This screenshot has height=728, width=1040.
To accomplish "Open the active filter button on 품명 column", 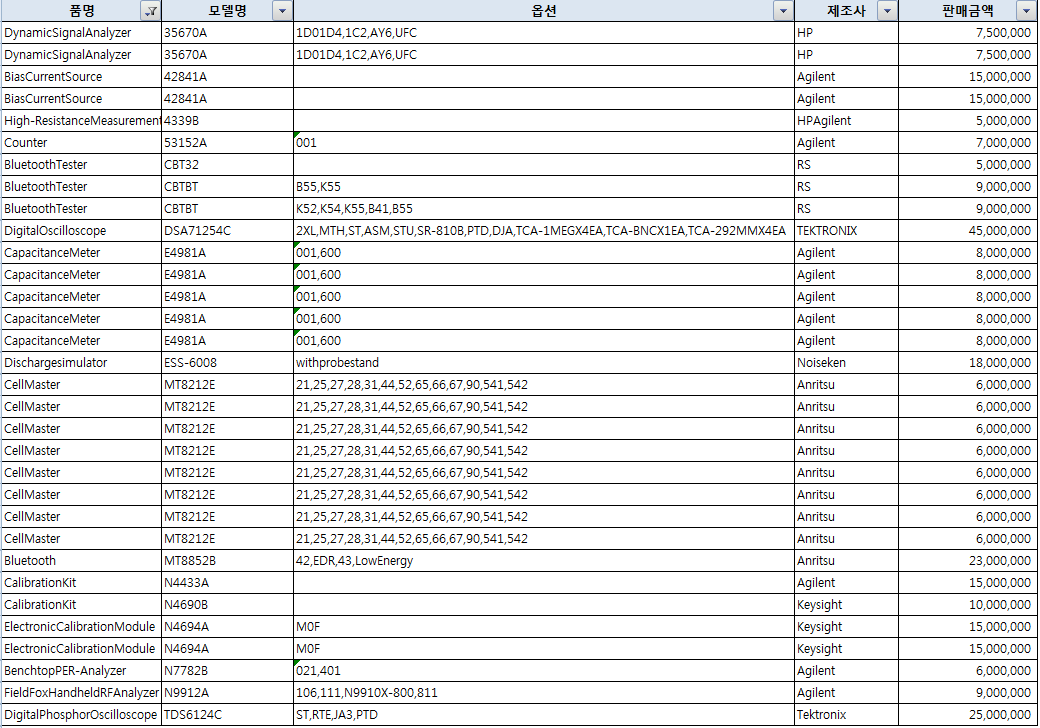I will click(x=151, y=11).
